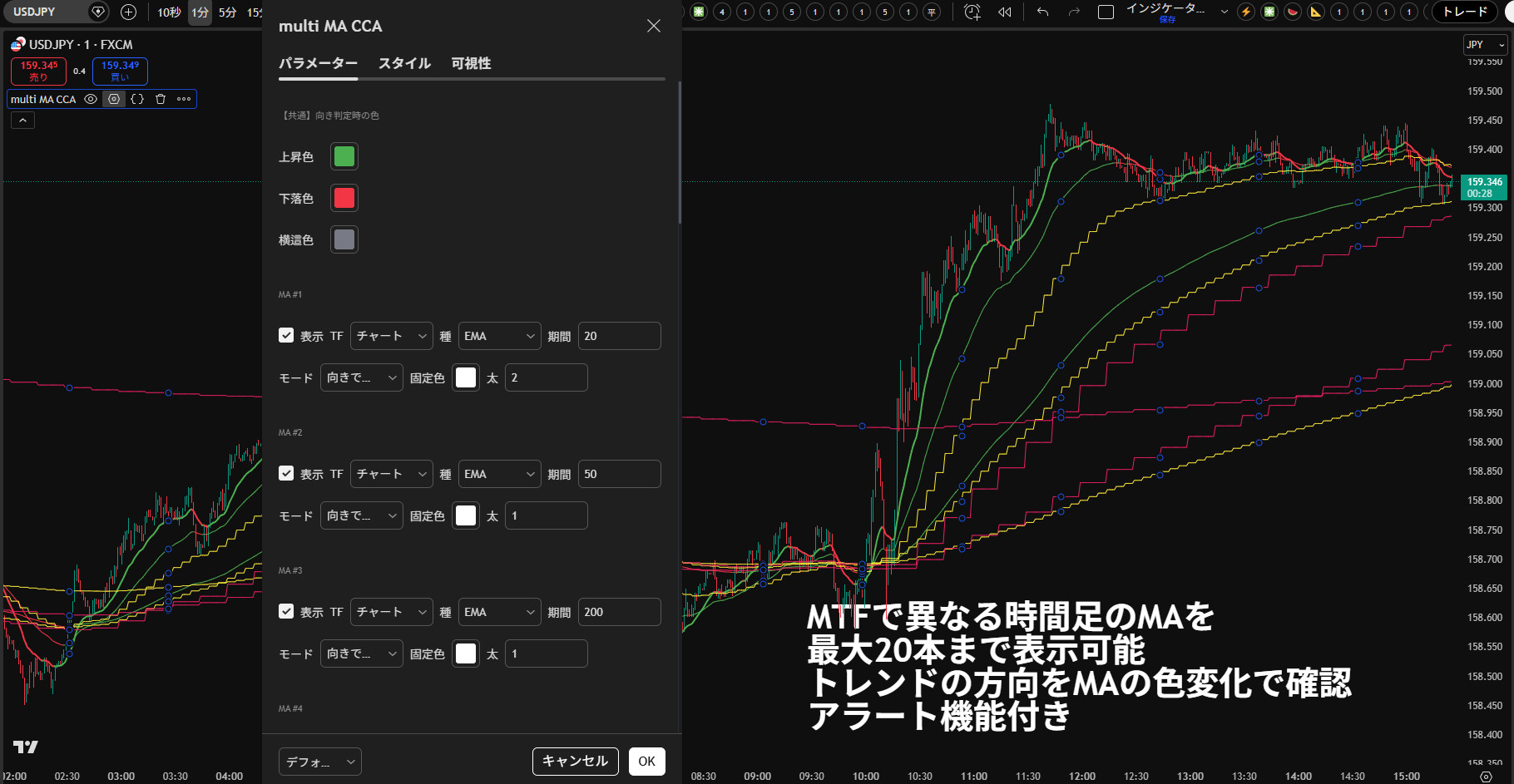The image size is (1514, 784).
Task: Hide the multi MA CCA indicator via its eye icon
Action: point(91,99)
